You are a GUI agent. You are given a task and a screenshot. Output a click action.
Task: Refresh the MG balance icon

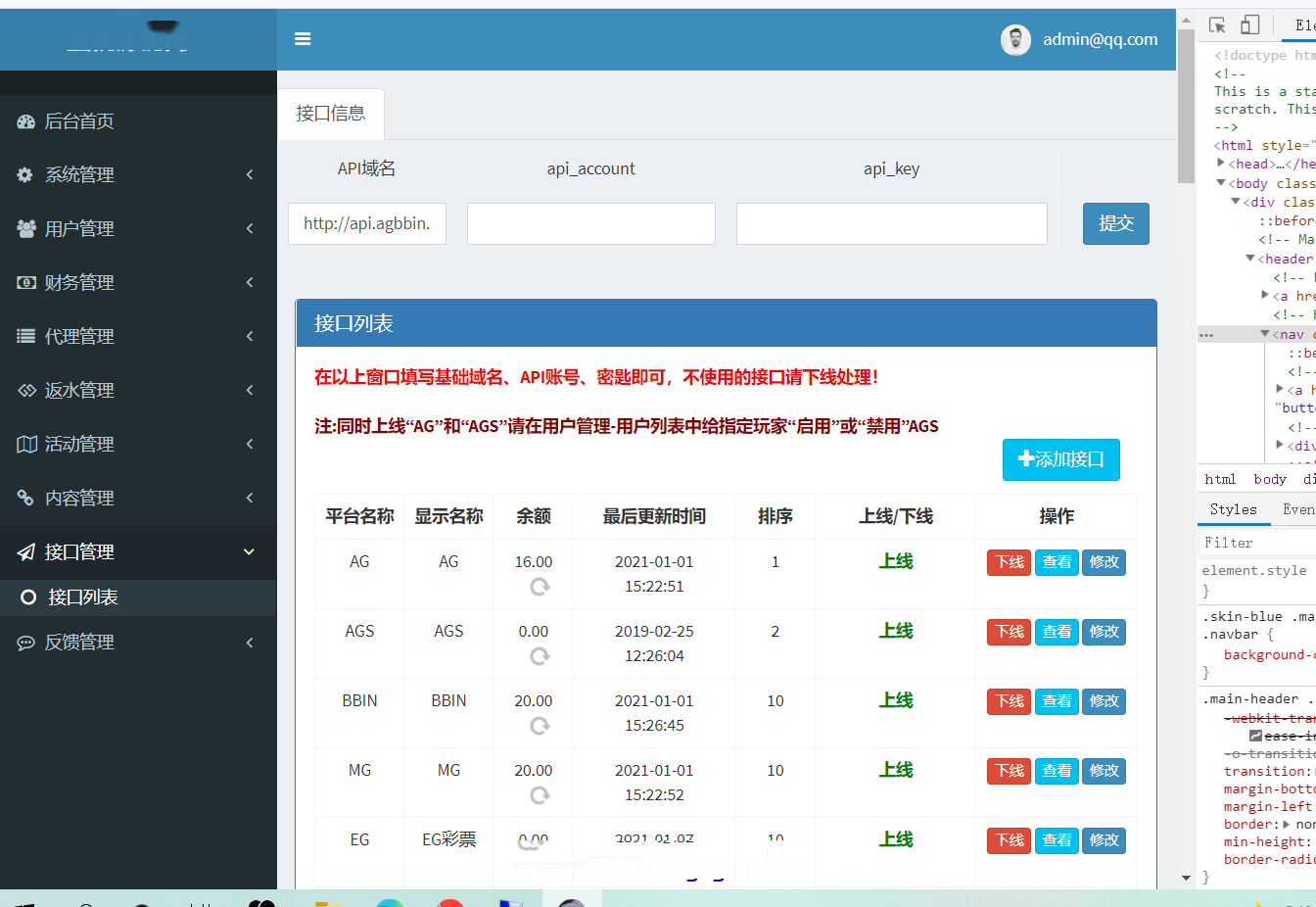click(540, 795)
